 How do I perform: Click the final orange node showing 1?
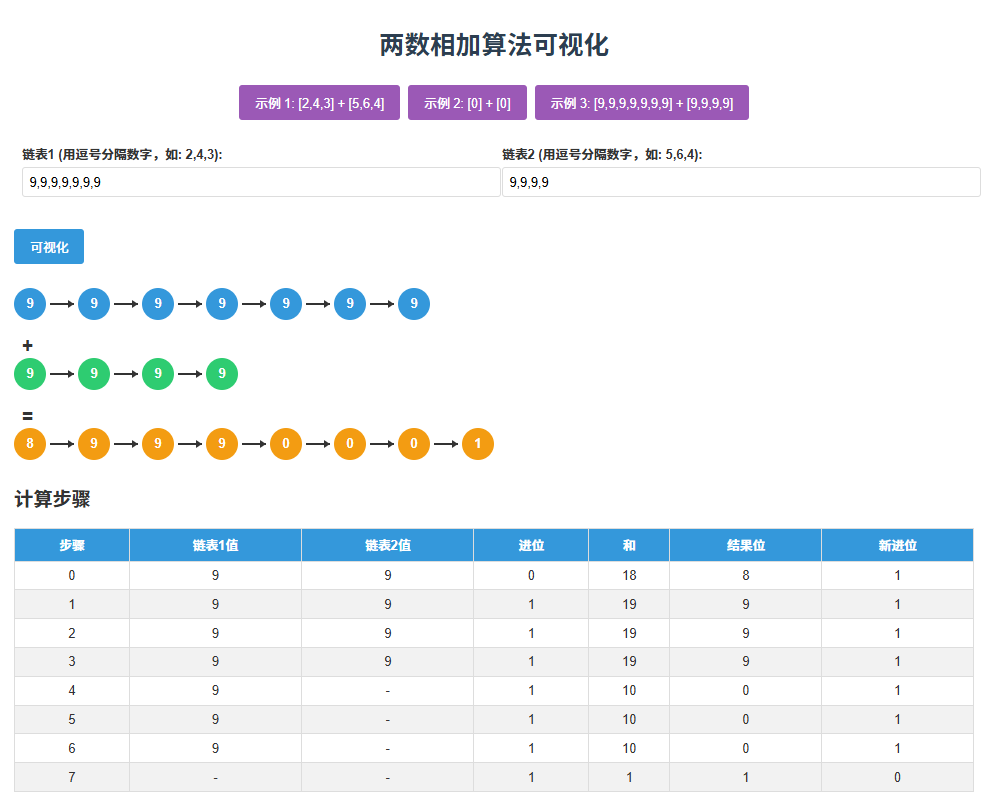[x=477, y=443]
